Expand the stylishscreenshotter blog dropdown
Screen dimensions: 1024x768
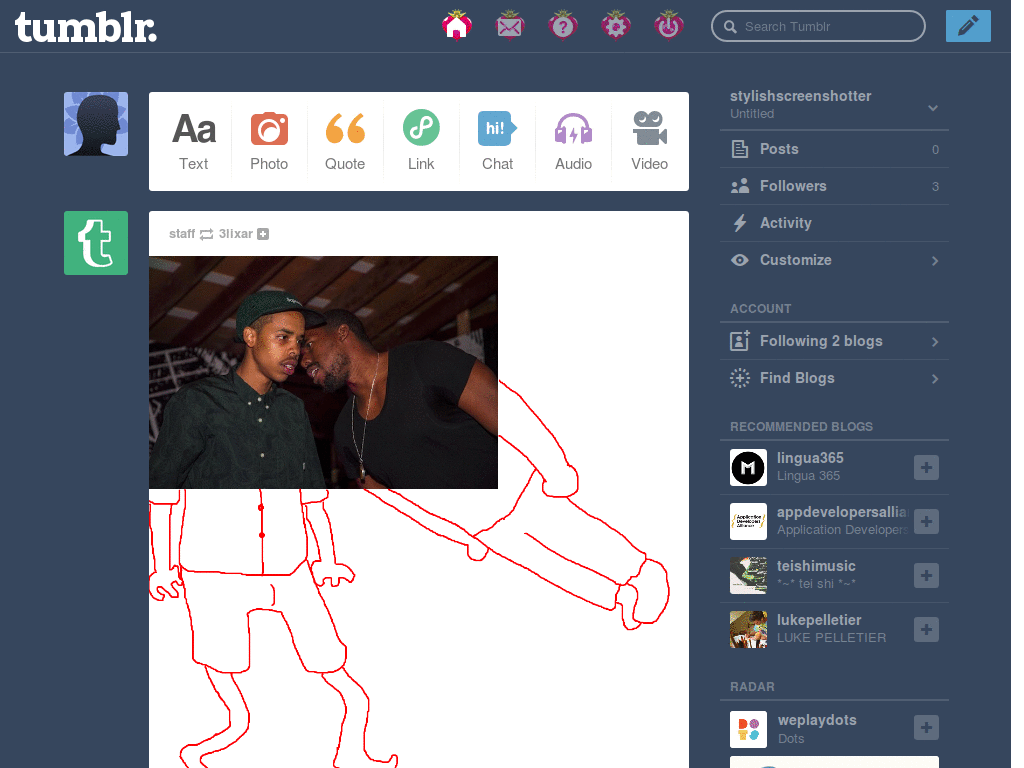[932, 108]
